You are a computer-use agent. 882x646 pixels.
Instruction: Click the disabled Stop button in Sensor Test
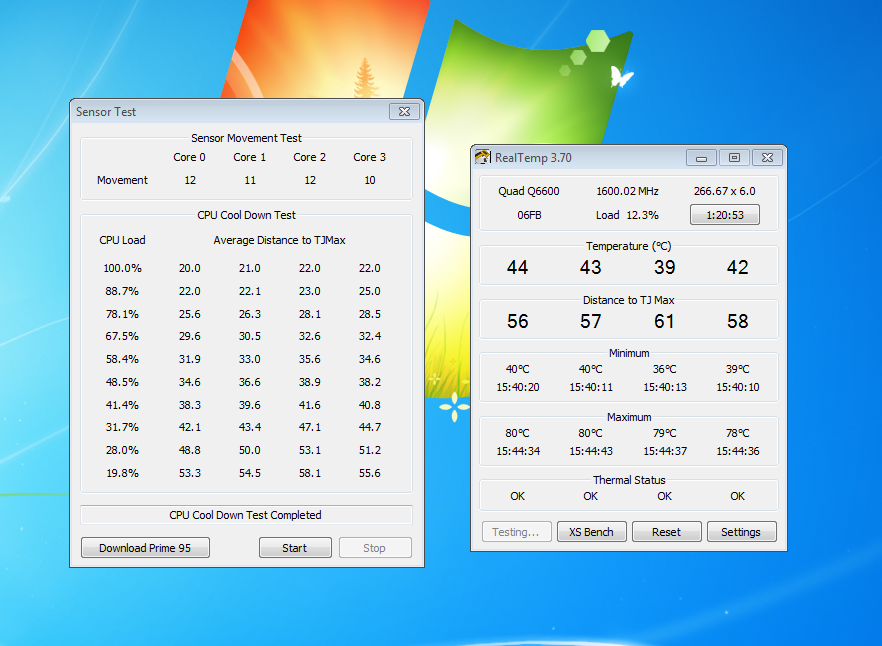(375, 548)
